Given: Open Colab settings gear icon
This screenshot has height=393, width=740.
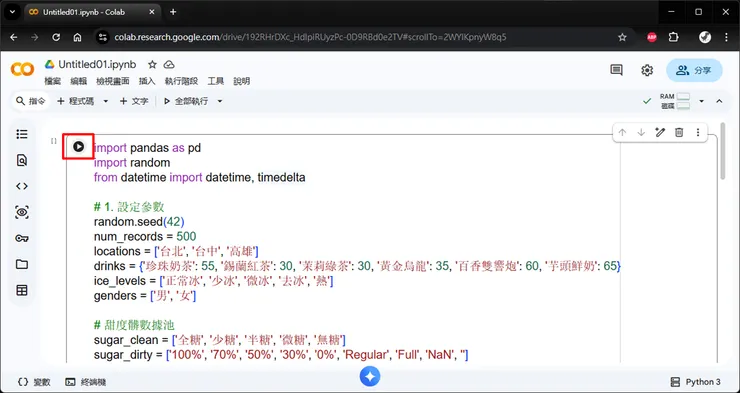Looking at the screenshot, I should (x=647, y=70).
